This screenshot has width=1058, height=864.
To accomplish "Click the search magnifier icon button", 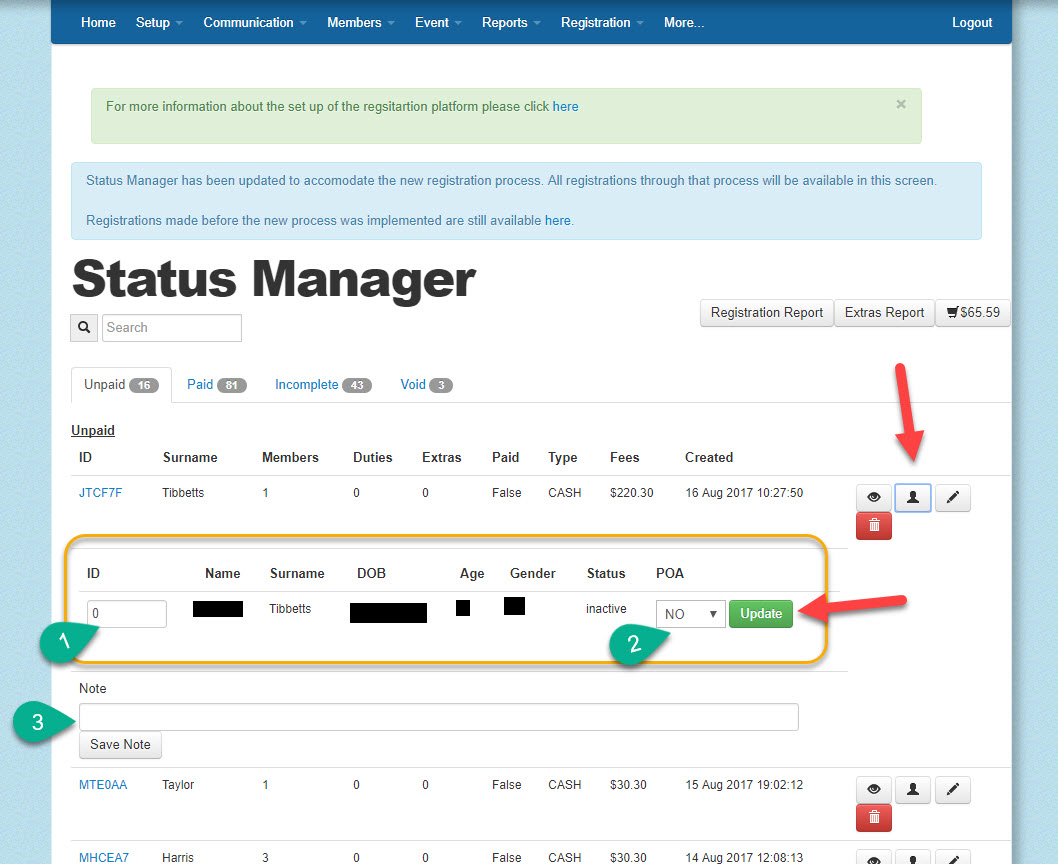I will 84,327.
